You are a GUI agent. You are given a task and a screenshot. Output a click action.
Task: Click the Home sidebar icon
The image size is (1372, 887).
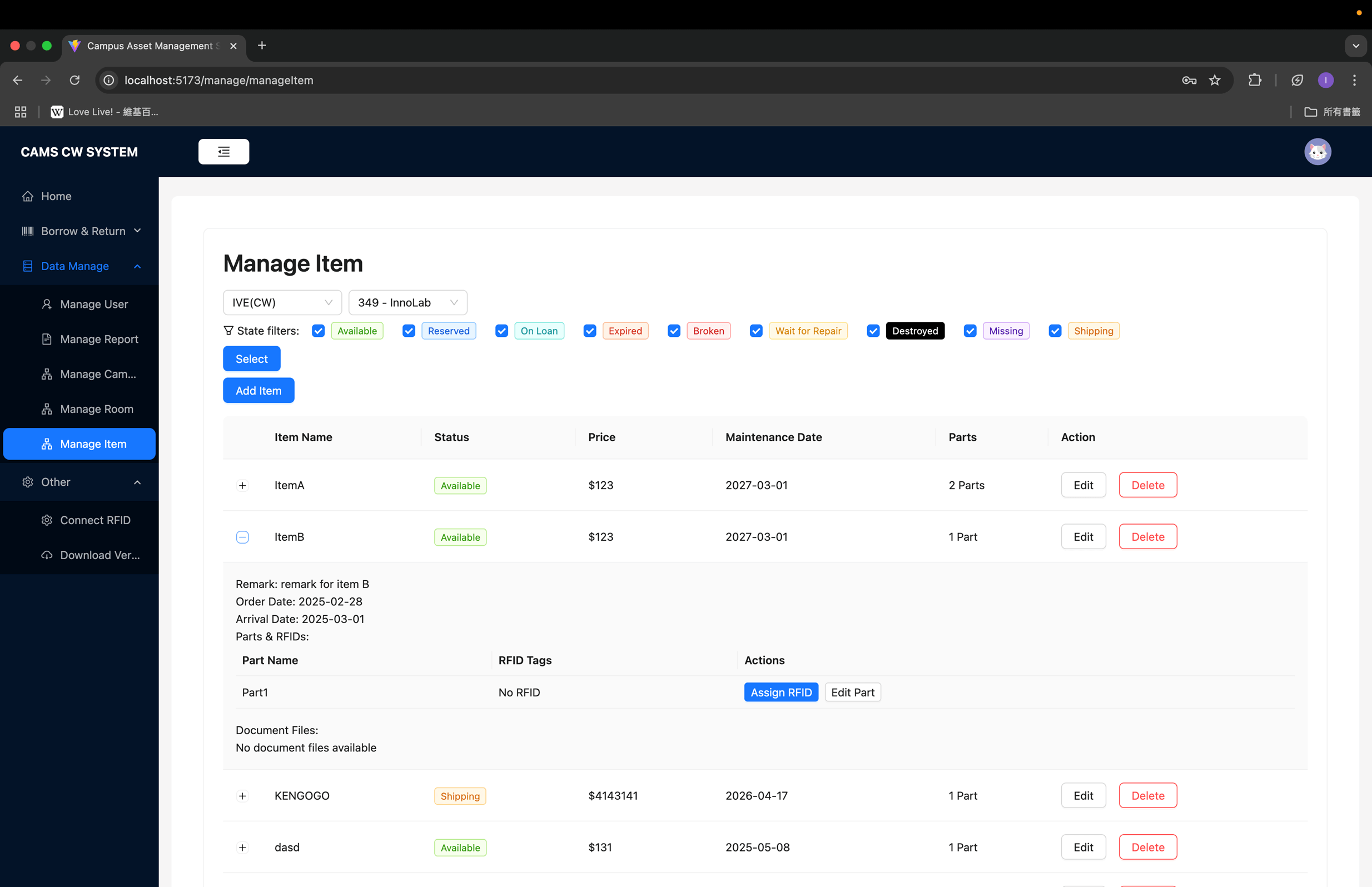click(x=28, y=196)
